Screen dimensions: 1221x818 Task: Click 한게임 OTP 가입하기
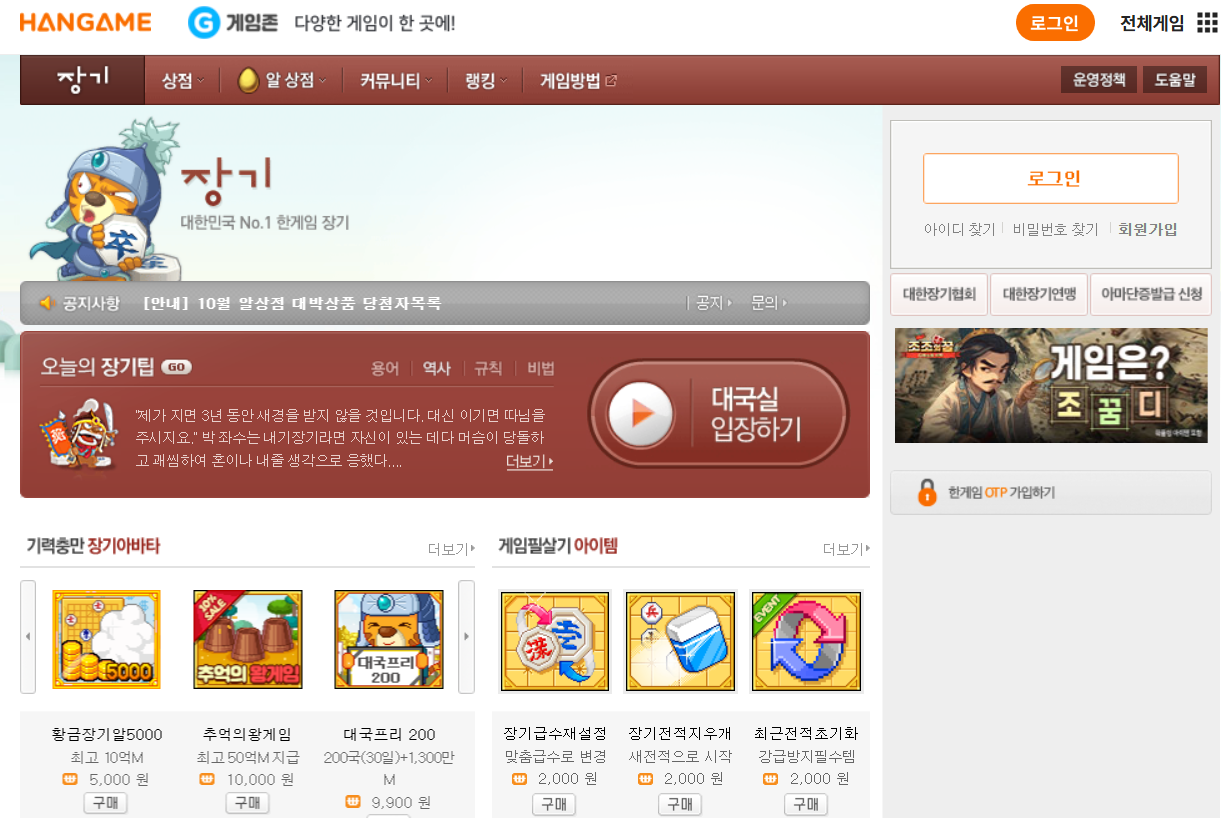1051,492
